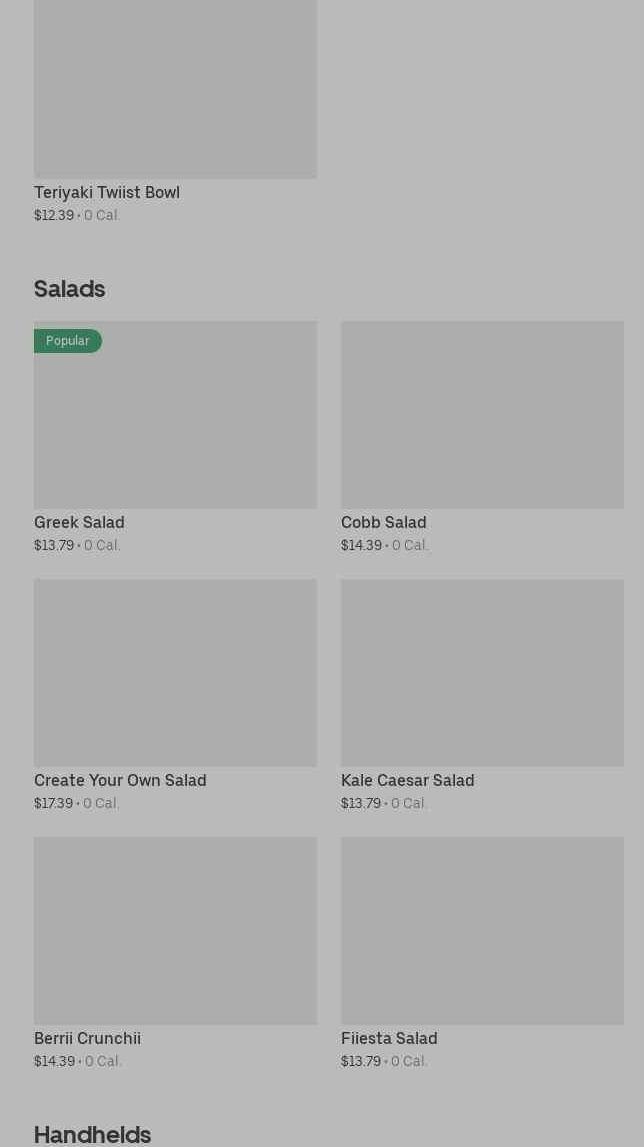Select the Greek Salad title
644x1147 pixels.
pyautogui.click(x=79, y=522)
